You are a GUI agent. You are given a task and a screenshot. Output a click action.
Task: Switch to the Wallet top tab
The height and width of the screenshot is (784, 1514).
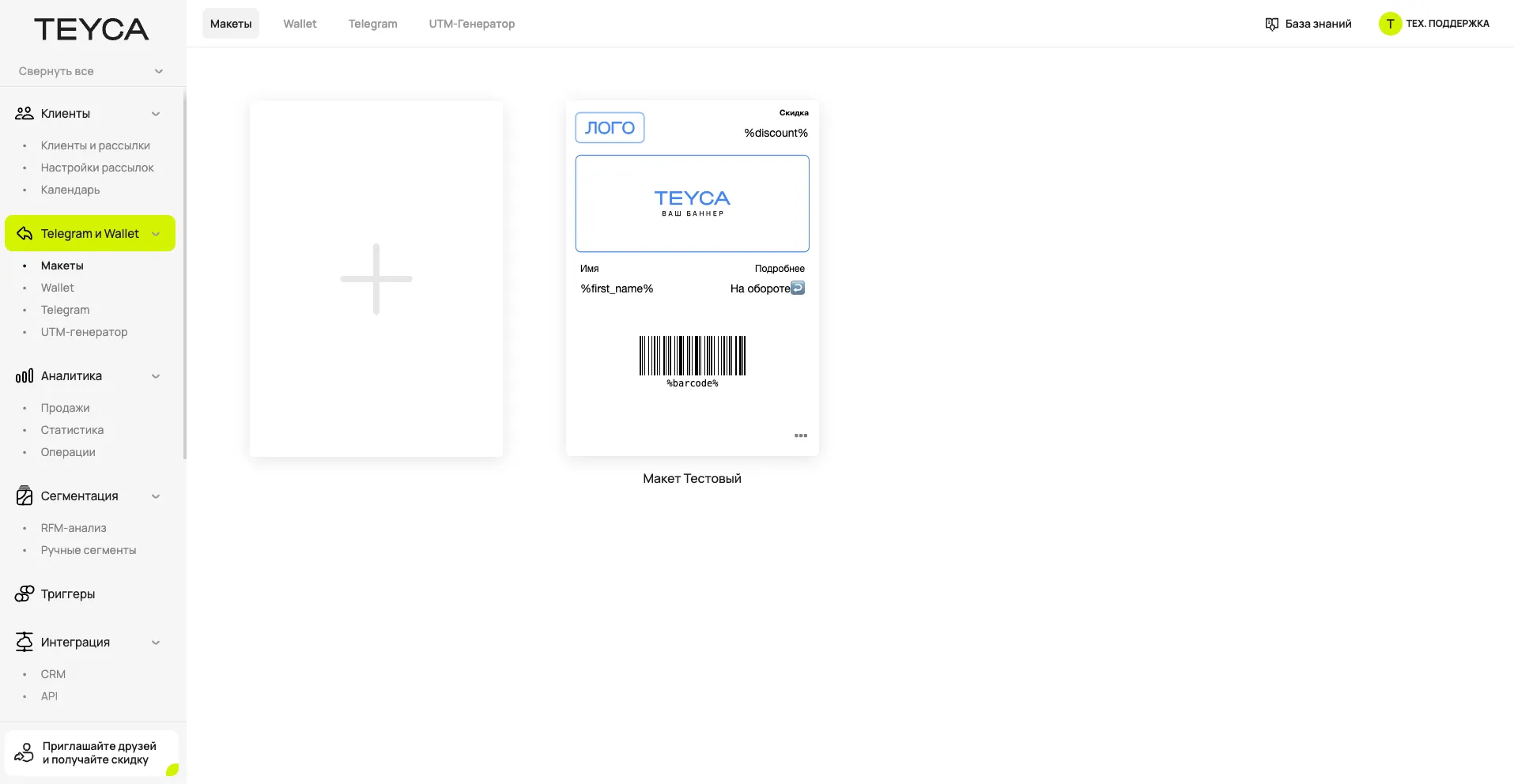point(300,24)
